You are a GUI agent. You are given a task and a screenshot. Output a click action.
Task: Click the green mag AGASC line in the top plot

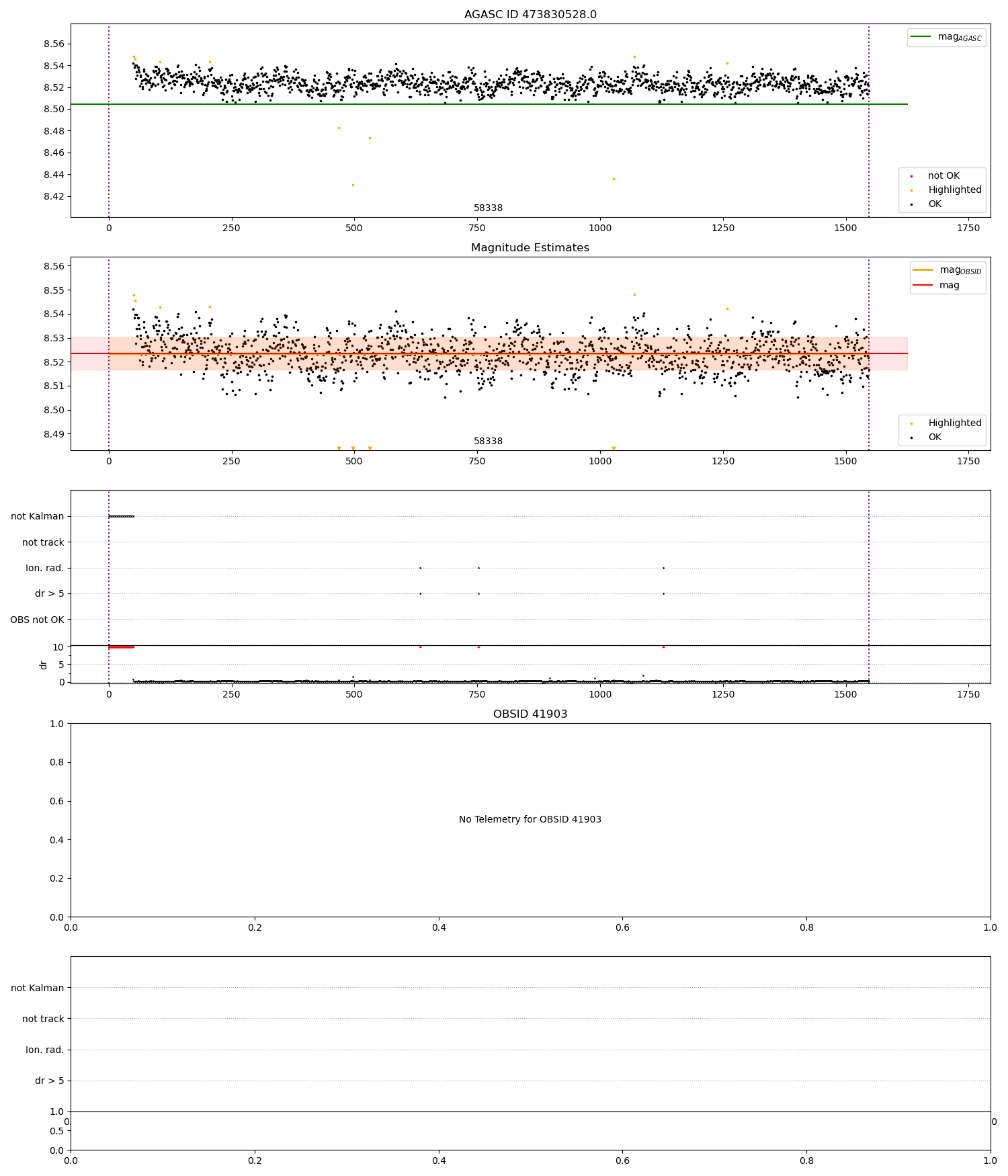pos(489,104)
